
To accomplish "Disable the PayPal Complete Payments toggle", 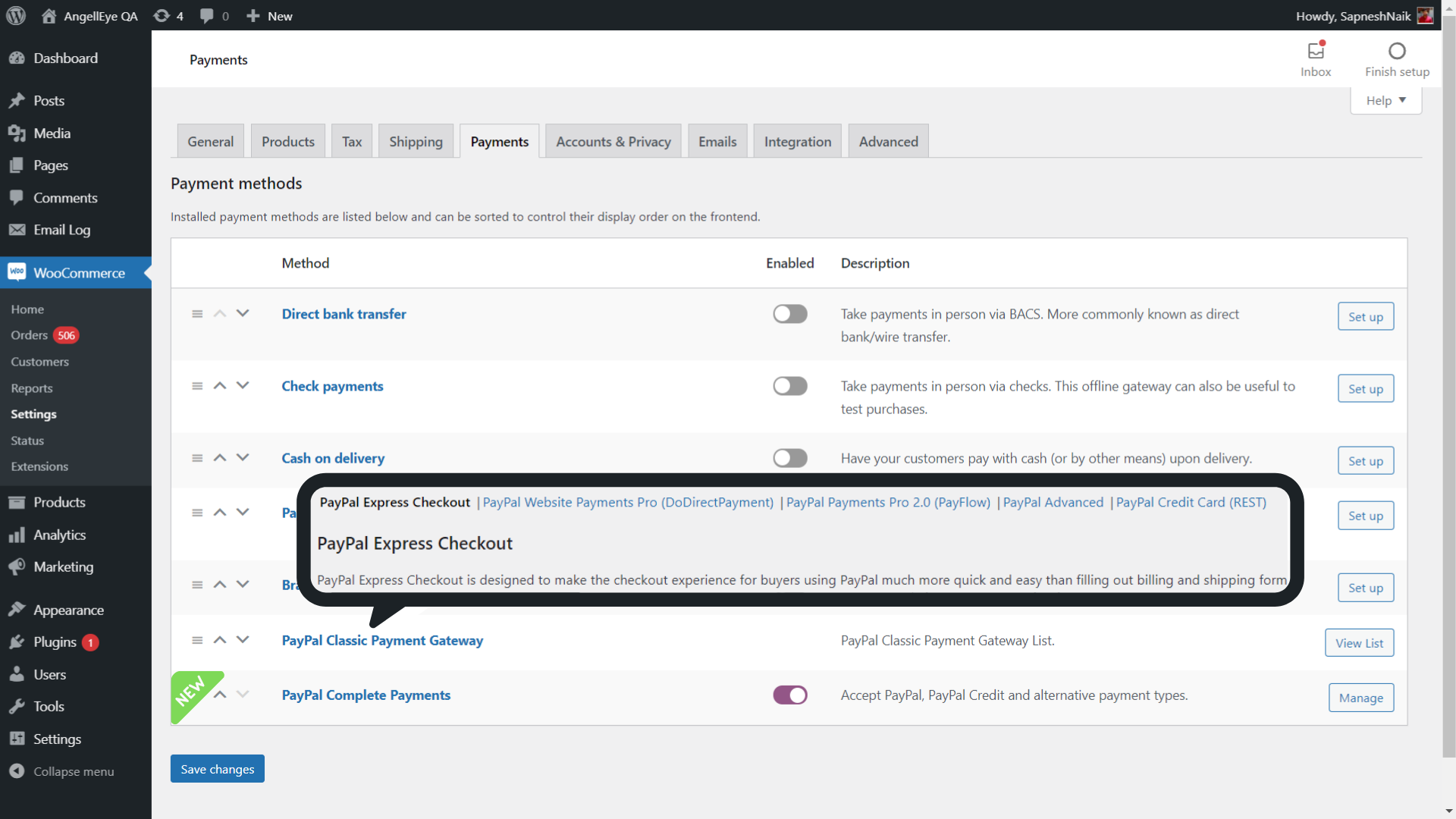I will point(790,695).
